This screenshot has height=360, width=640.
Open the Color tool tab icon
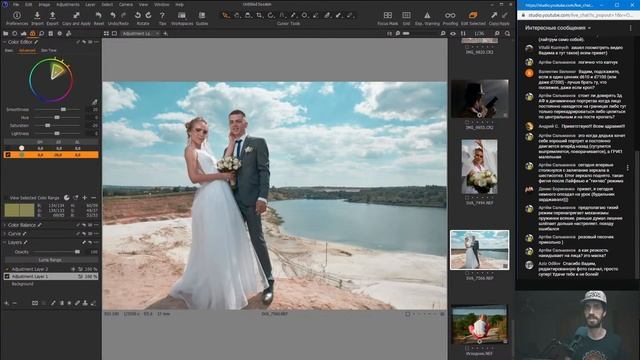pos(33,33)
